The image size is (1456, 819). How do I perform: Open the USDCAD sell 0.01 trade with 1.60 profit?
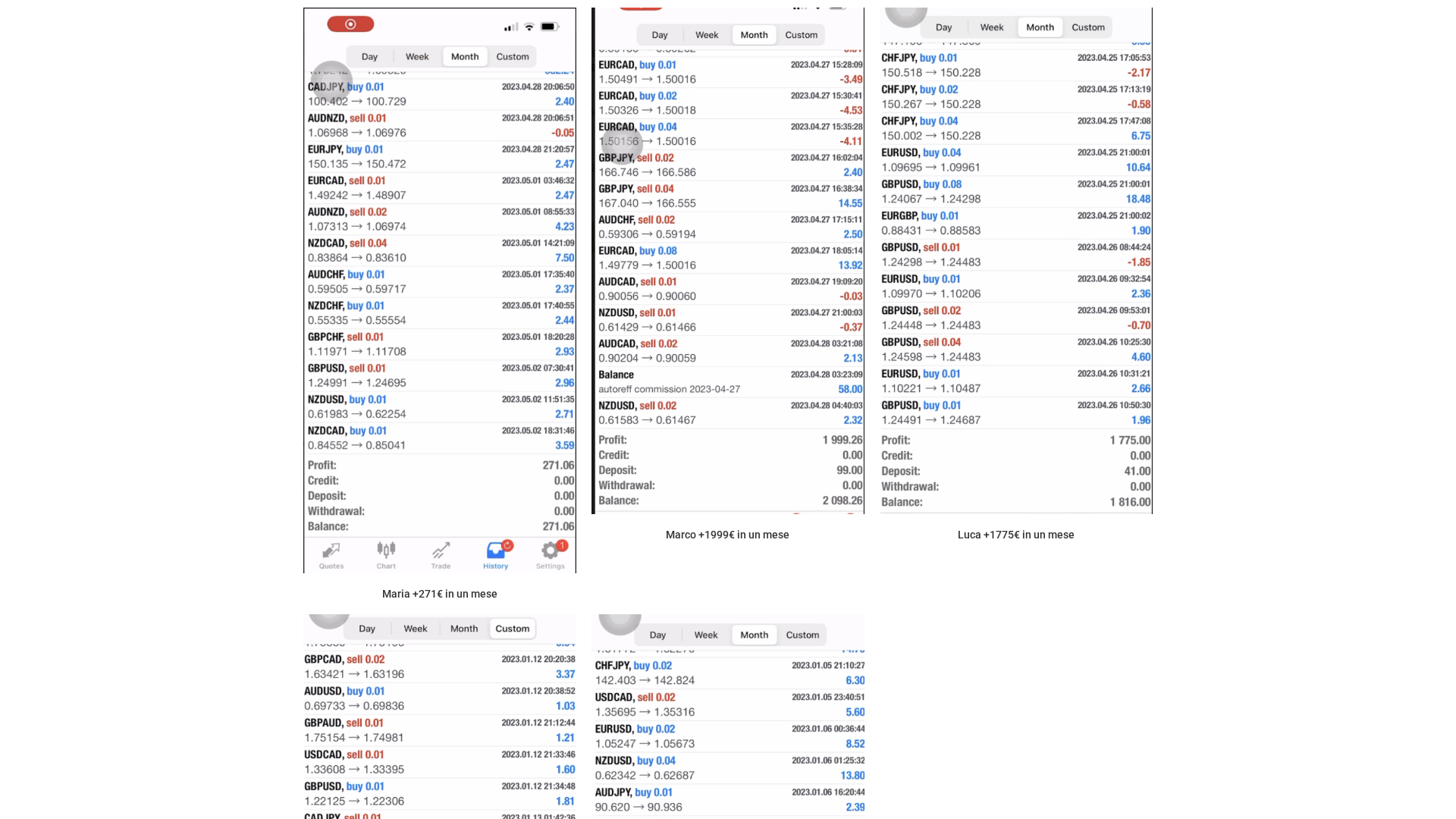click(x=440, y=762)
